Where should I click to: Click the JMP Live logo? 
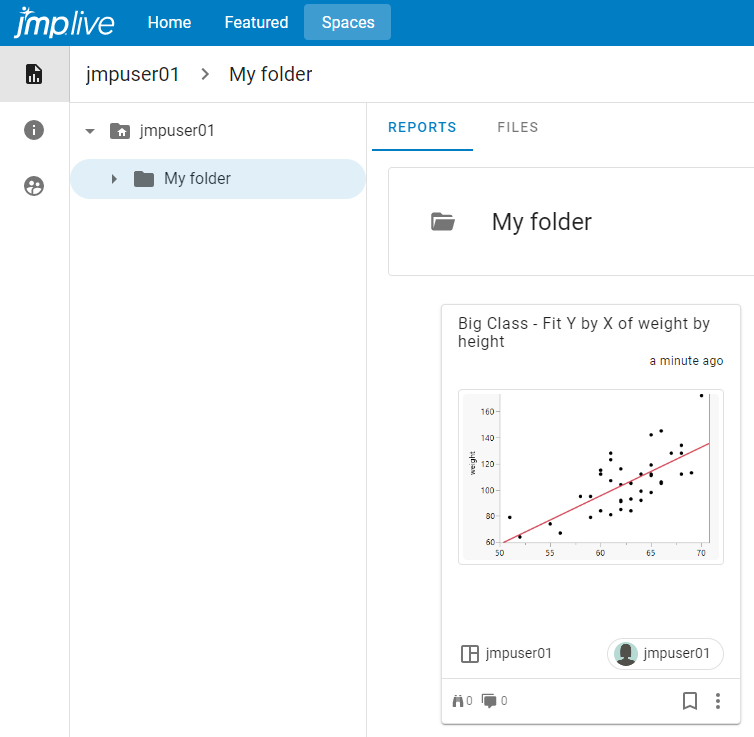64,22
